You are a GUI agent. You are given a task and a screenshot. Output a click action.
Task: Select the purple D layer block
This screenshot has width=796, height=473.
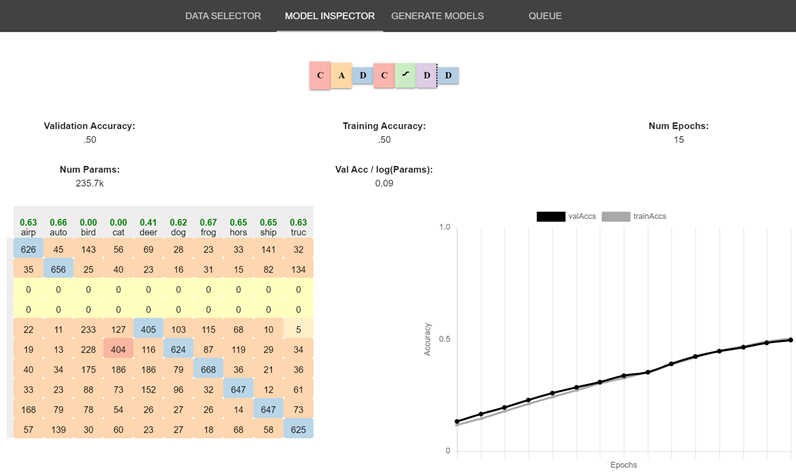click(426, 76)
